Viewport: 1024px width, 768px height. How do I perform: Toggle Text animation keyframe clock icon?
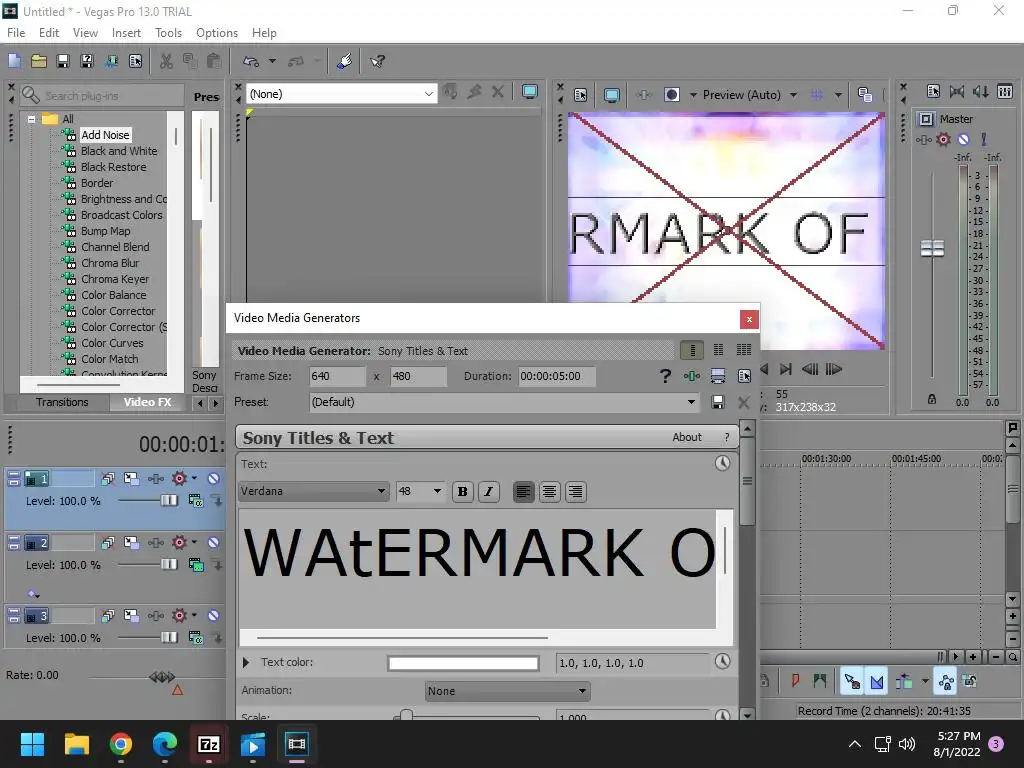pos(722,464)
